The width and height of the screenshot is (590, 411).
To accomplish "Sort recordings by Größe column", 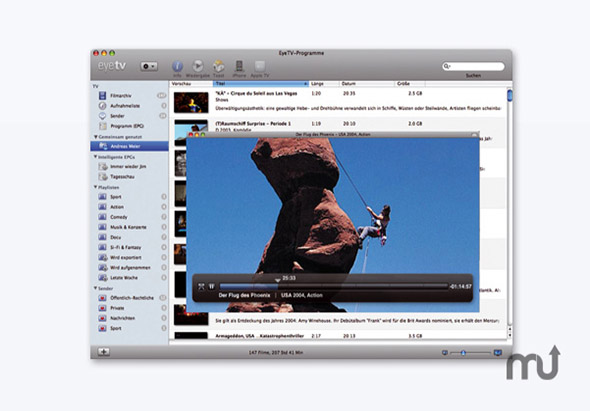I will pyautogui.click(x=410, y=84).
